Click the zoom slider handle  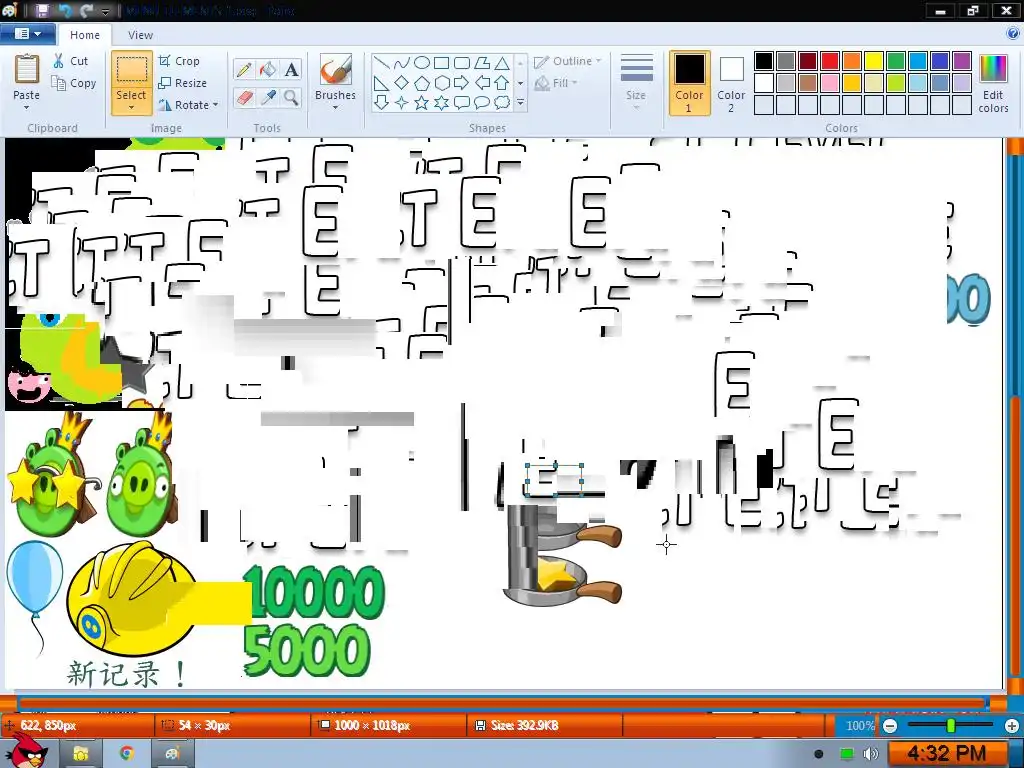951,726
